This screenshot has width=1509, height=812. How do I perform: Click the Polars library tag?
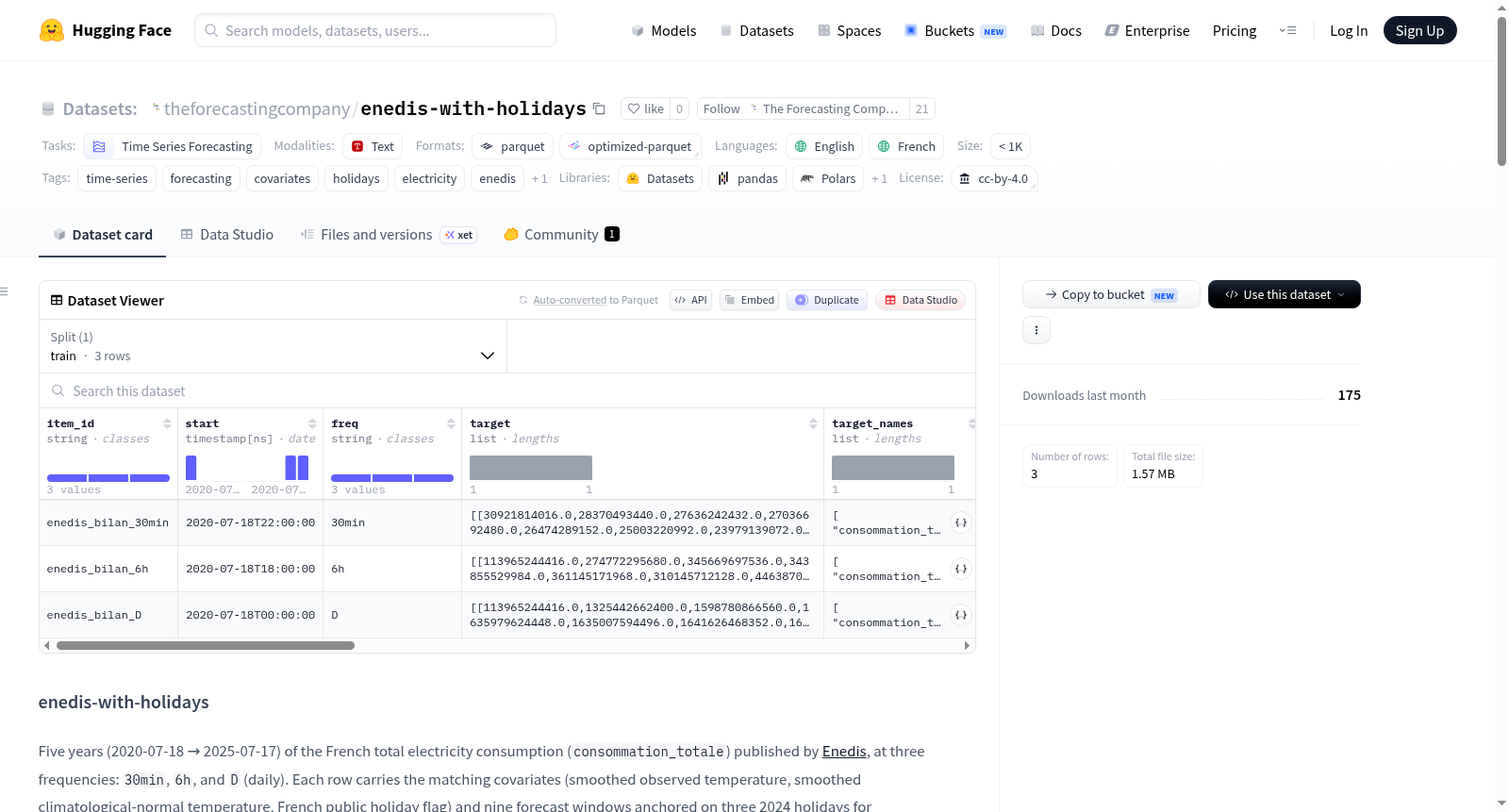[x=828, y=178]
